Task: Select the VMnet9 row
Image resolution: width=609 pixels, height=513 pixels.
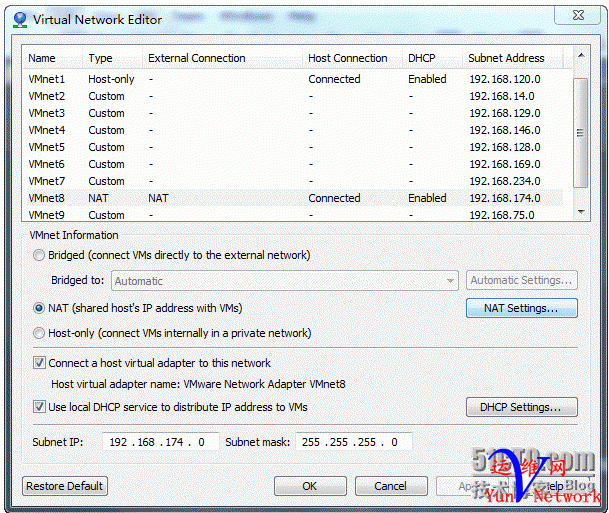Action: pyautogui.click(x=293, y=215)
